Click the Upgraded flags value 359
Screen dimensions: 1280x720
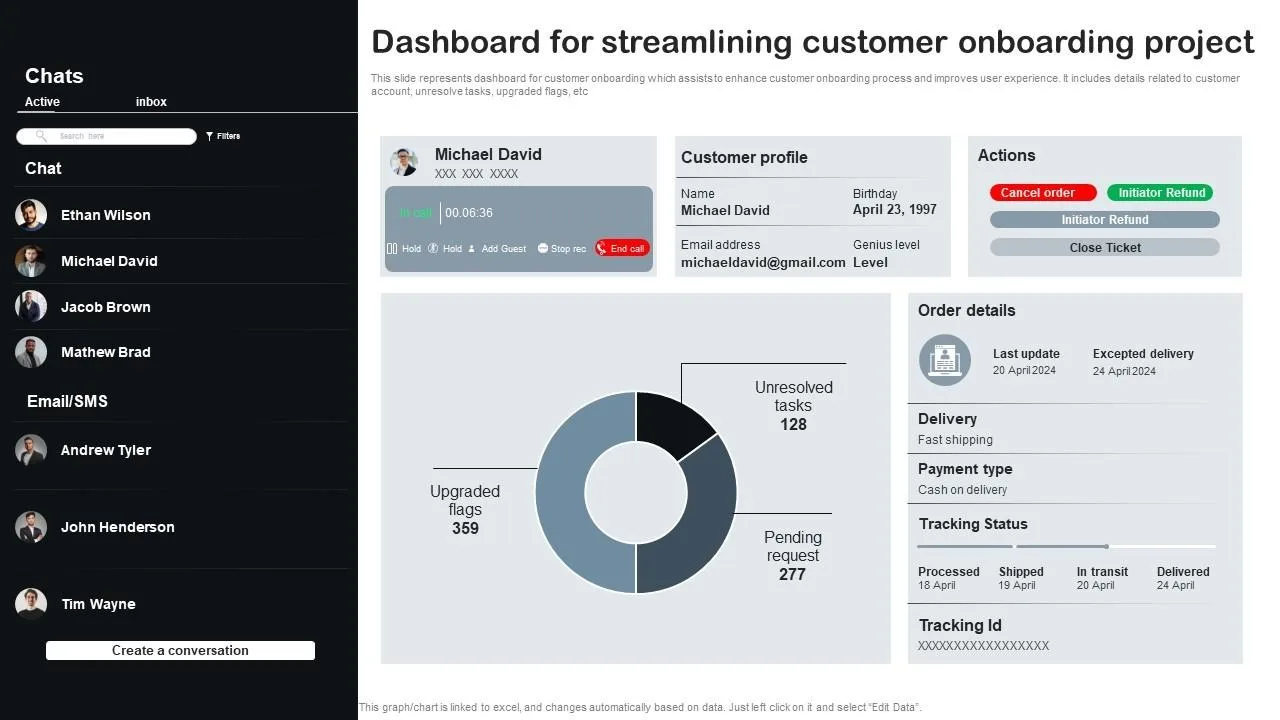click(x=465, y=529)
